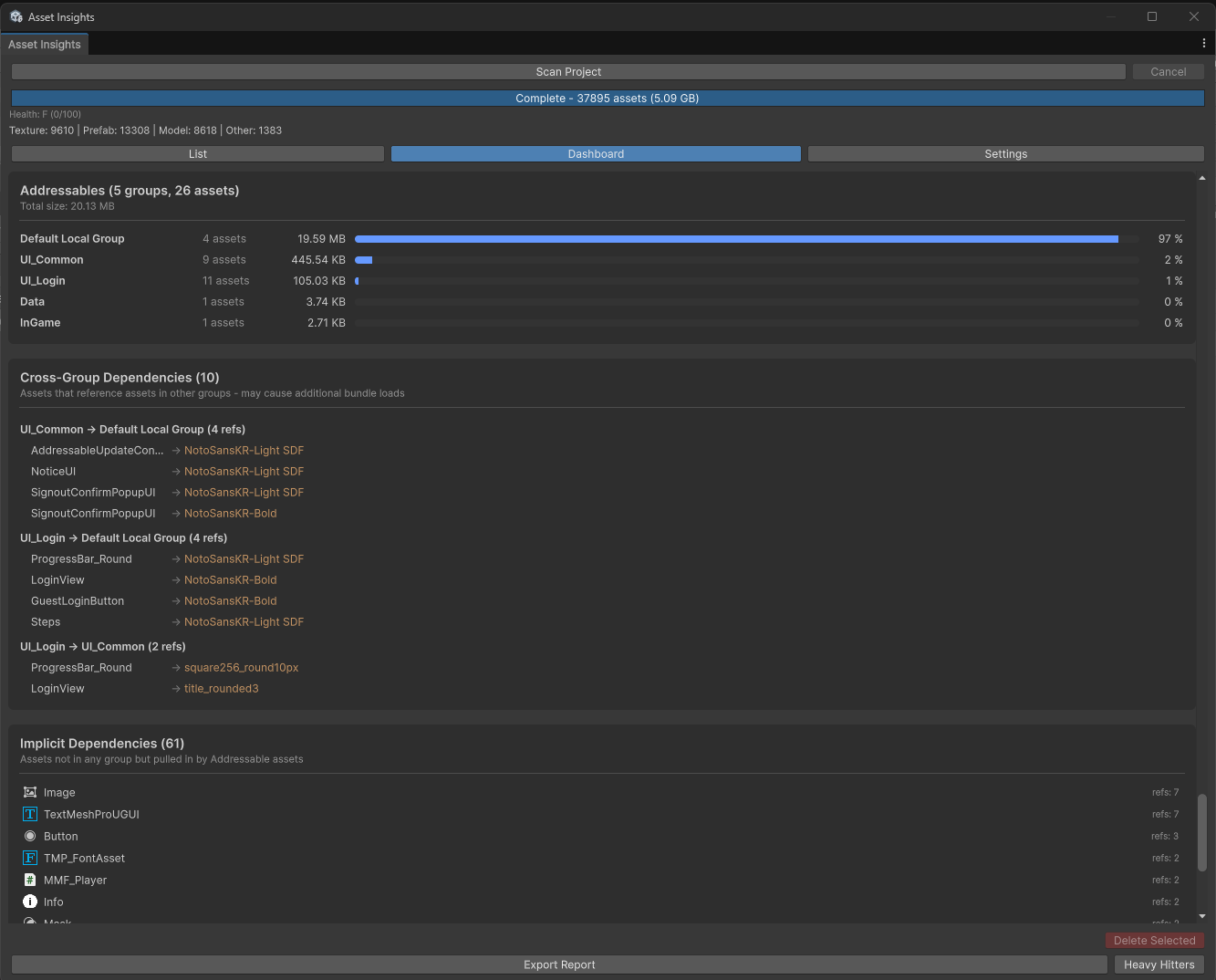
Task: Click the refs: 3 count for Button
Action: [1165, 836]
